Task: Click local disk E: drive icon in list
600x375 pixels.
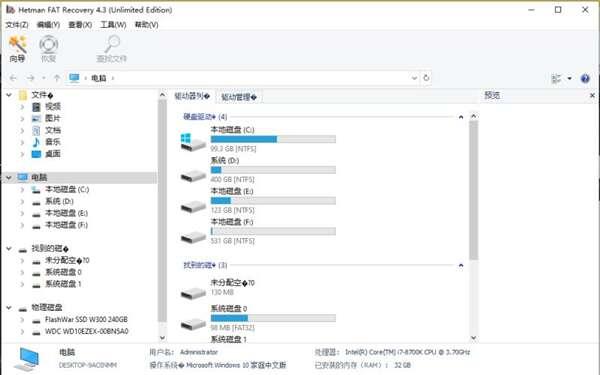Action: coord(193,207)
